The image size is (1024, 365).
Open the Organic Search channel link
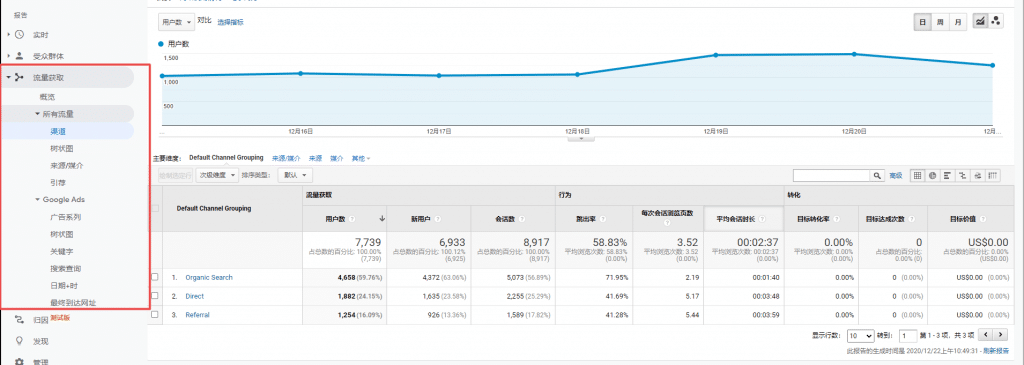coord(209,278)
